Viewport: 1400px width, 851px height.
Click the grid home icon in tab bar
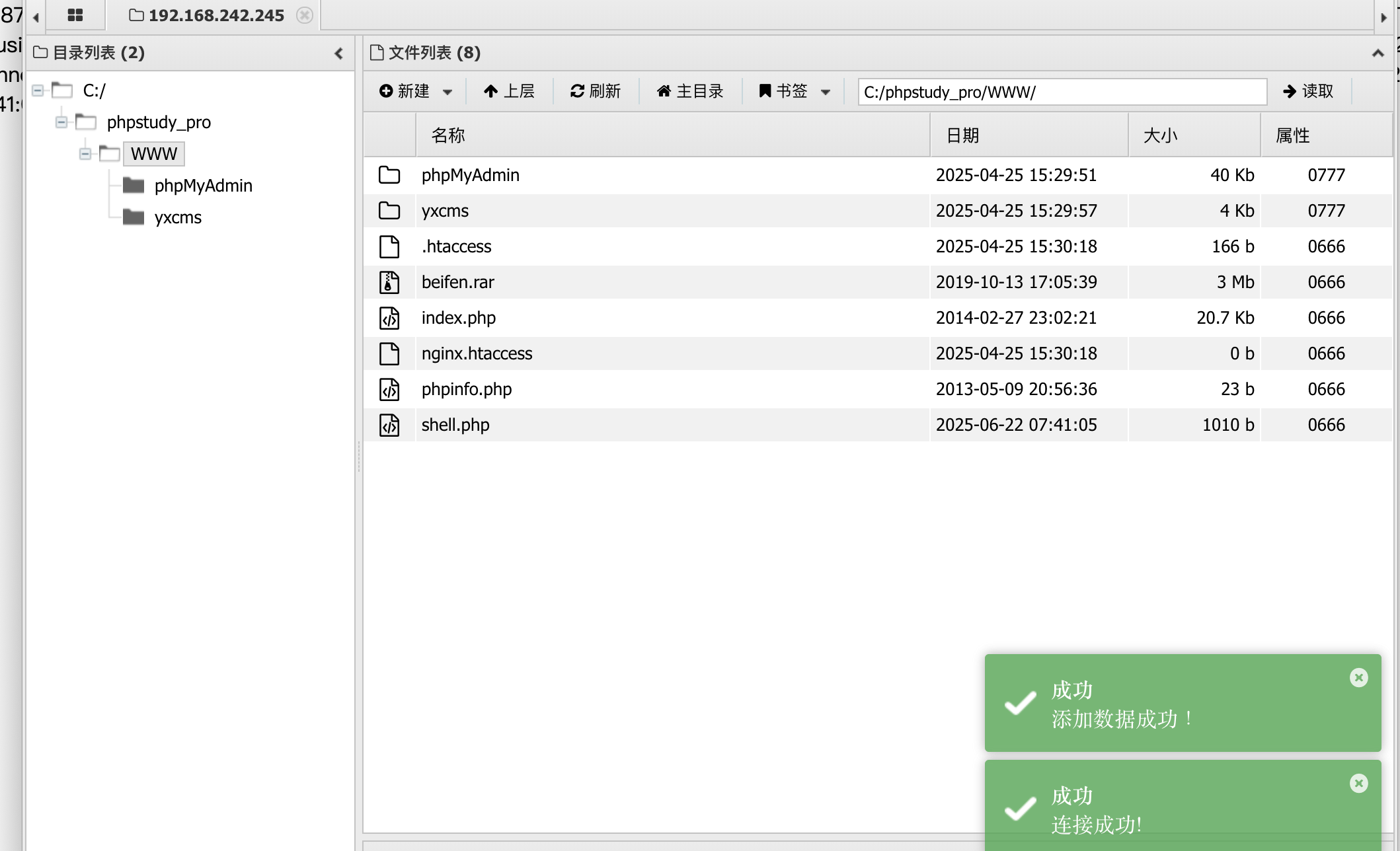(75, 15)
